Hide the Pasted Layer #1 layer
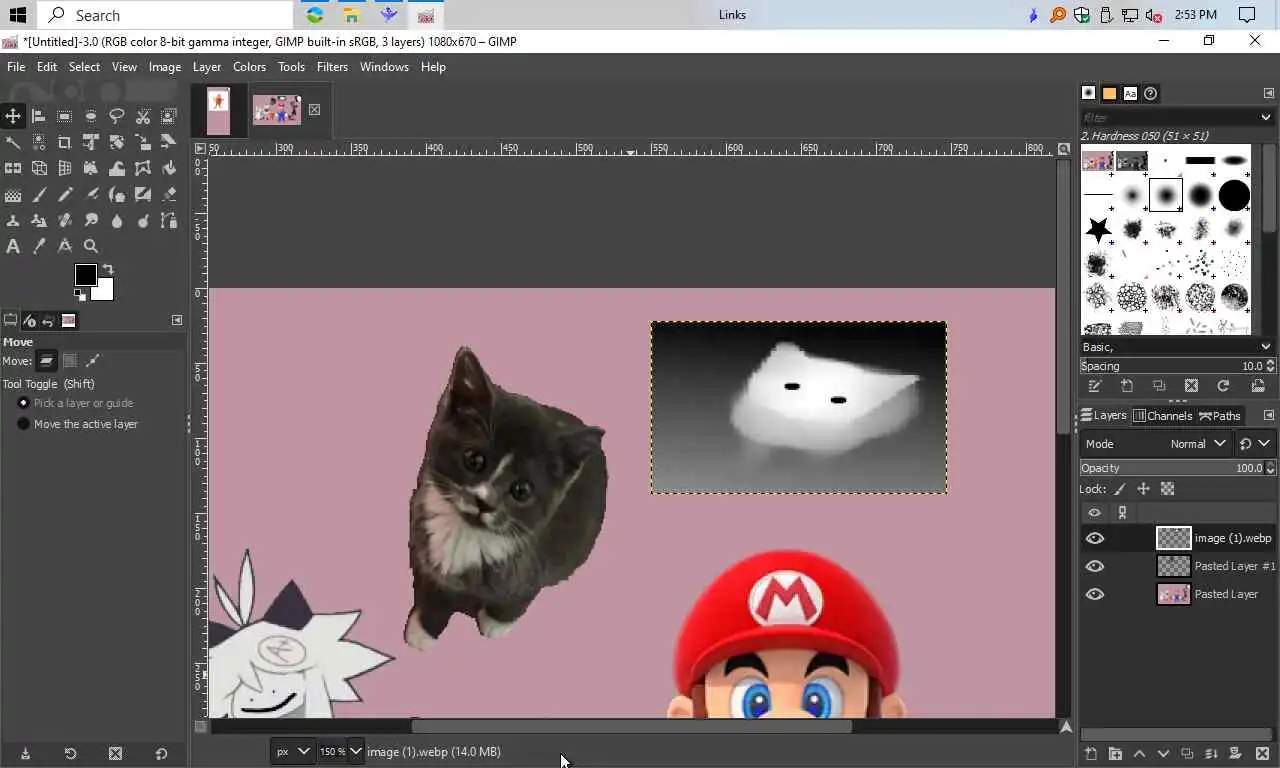 tap(1095, 566)
